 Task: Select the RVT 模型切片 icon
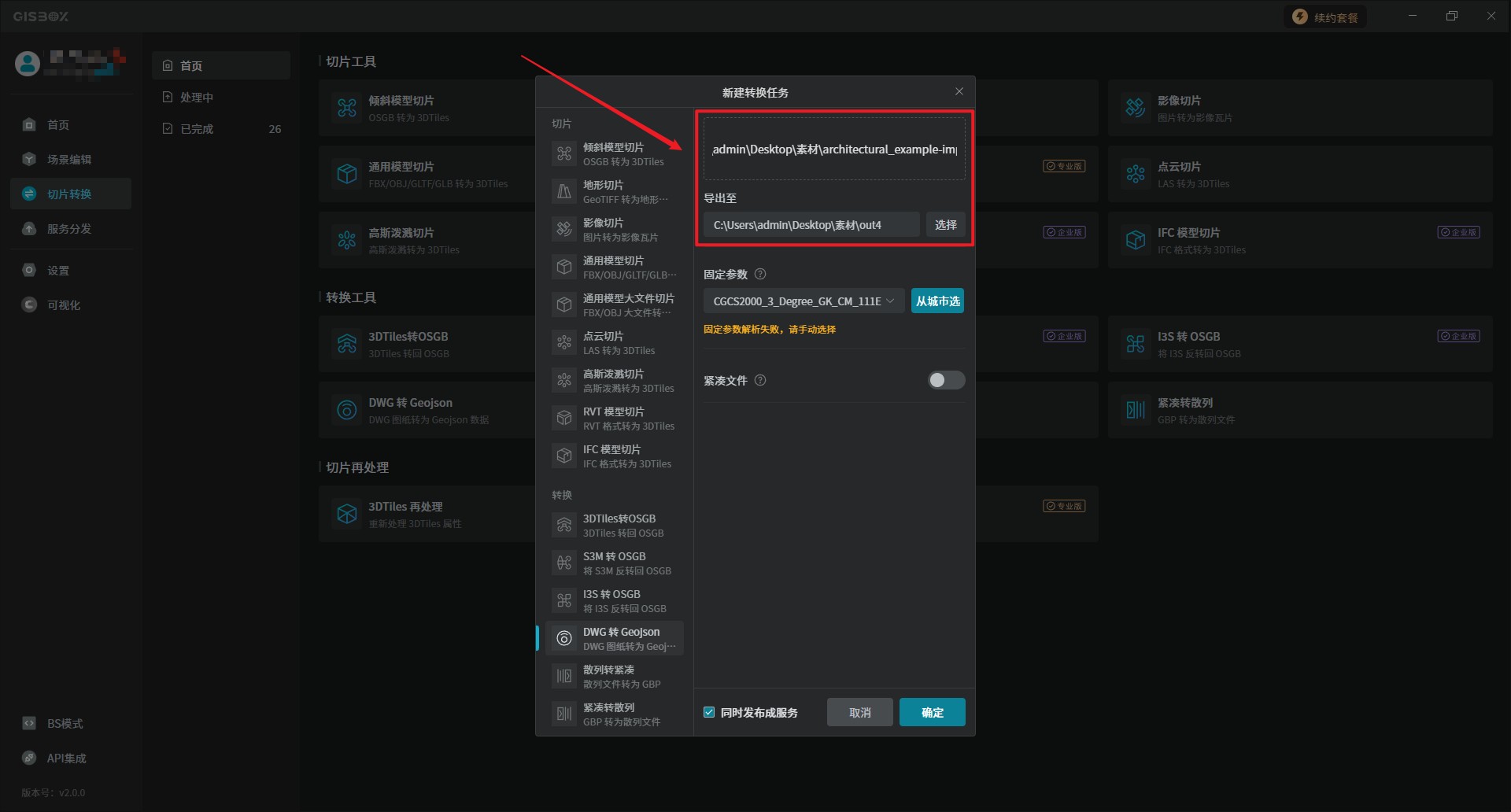point(564,419)
